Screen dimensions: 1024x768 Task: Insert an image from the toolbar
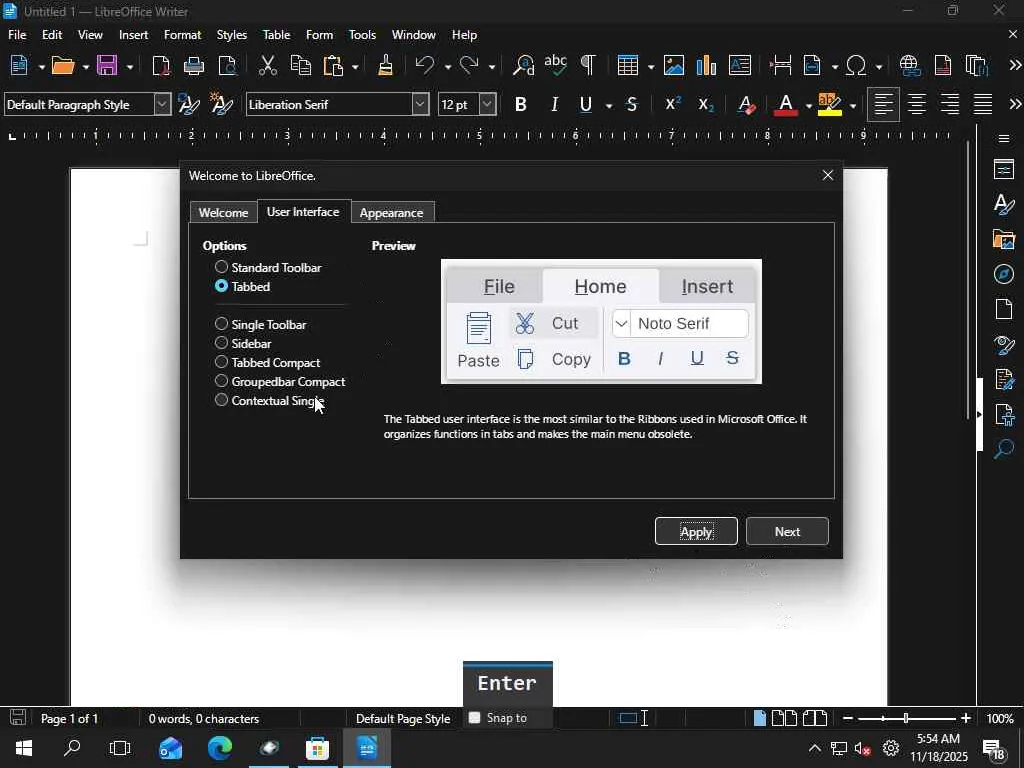tap(674, 65)
